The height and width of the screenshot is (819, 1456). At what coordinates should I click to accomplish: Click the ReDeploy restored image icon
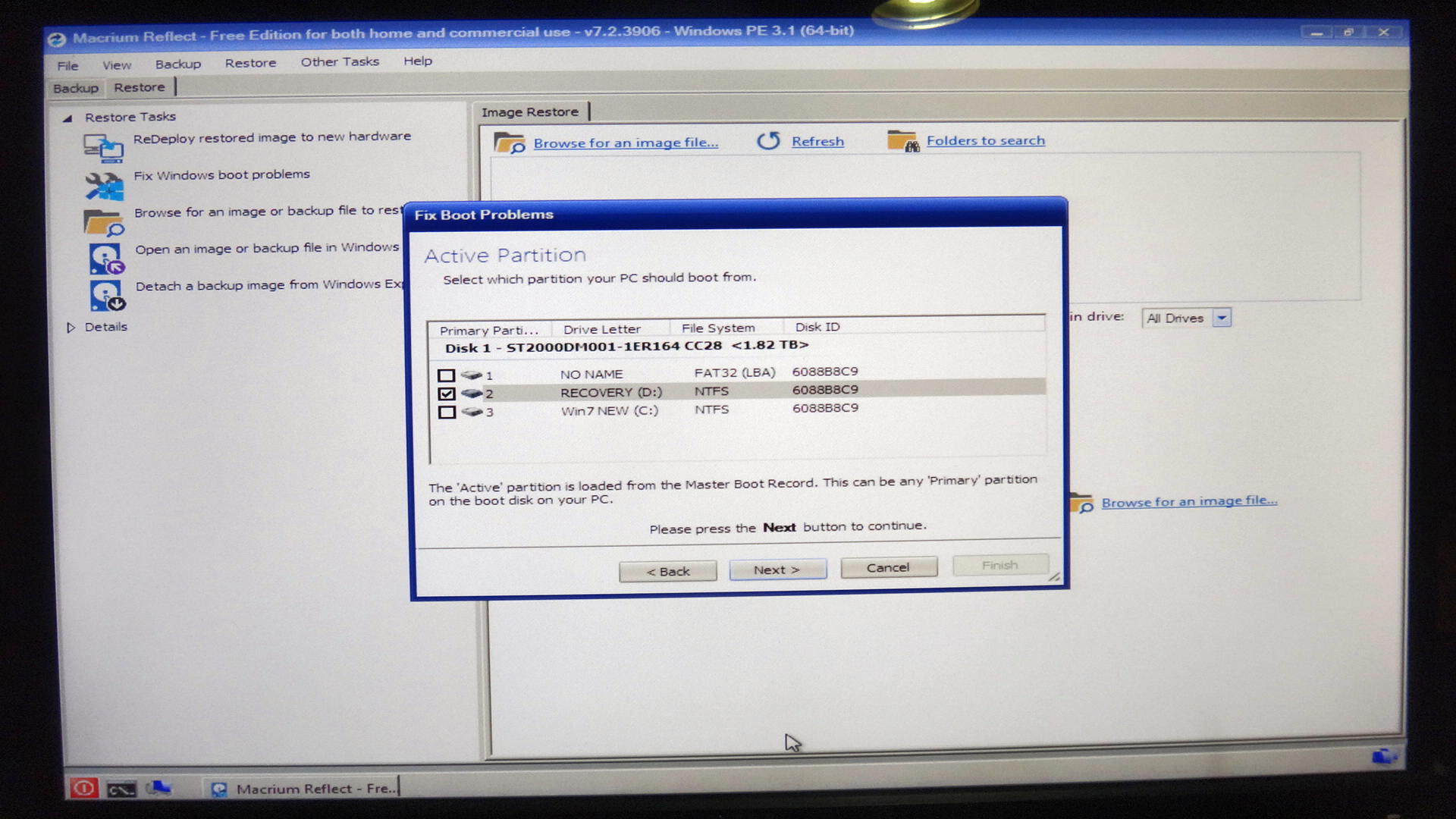pos(103,148)
